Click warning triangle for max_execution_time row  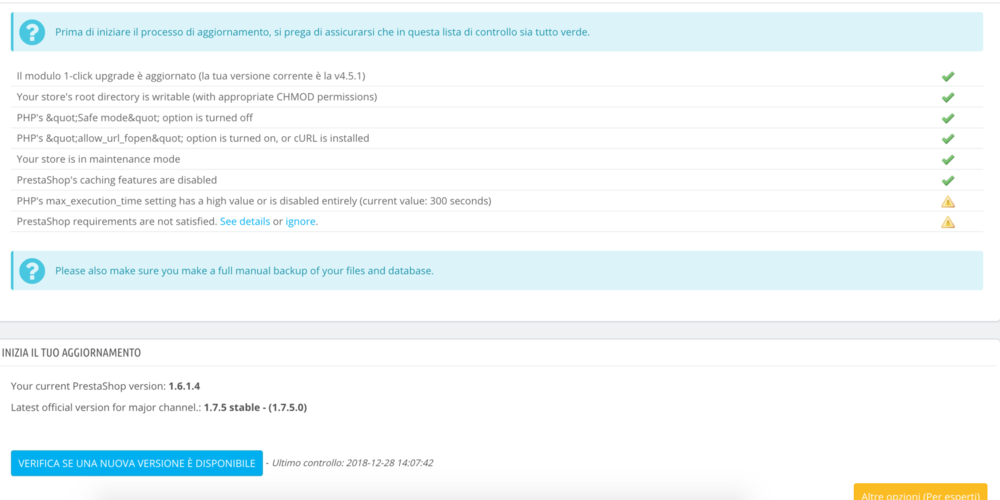pos(948,202)
